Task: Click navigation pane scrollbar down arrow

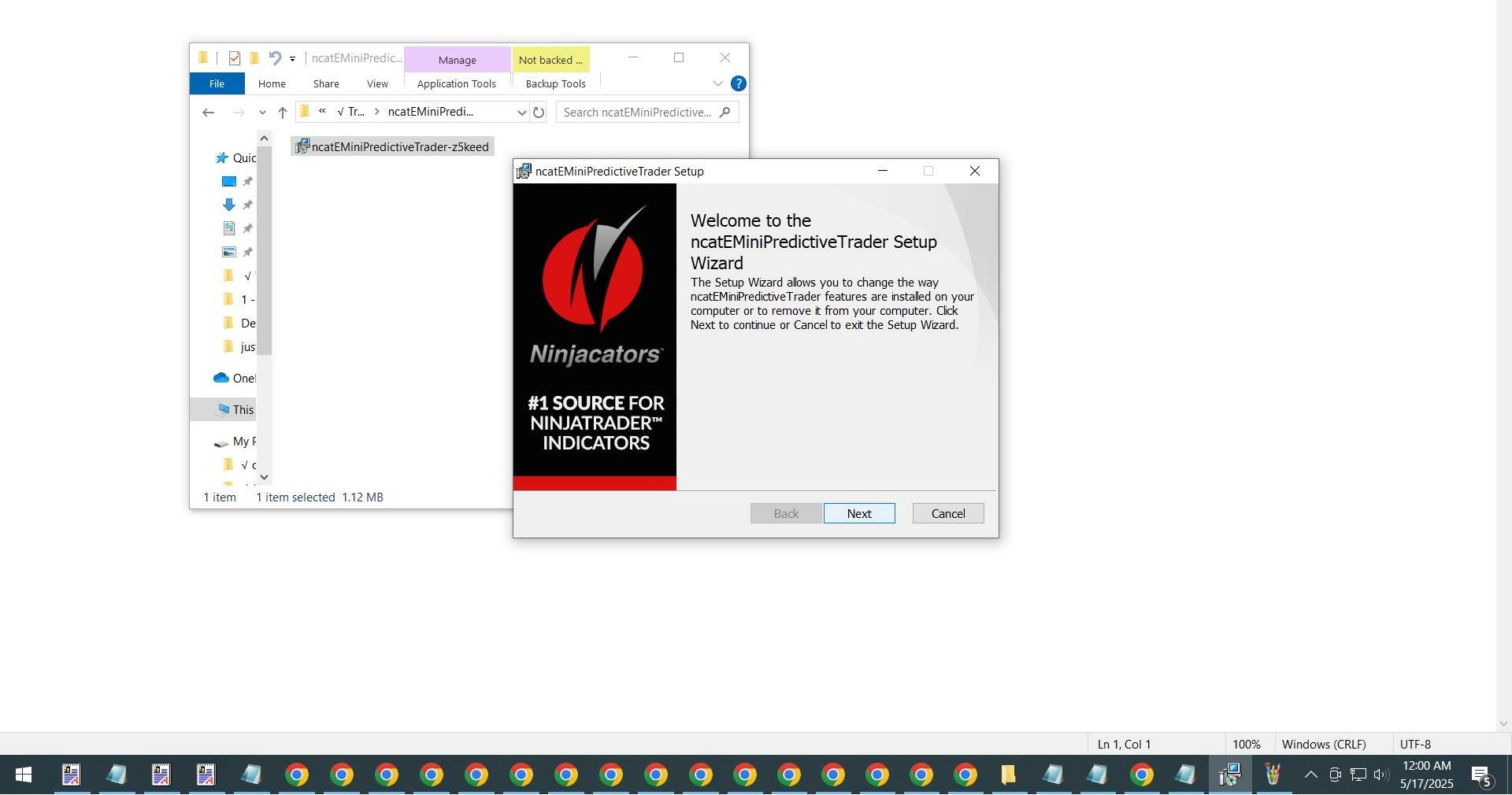Action: (x=264, y=477)
